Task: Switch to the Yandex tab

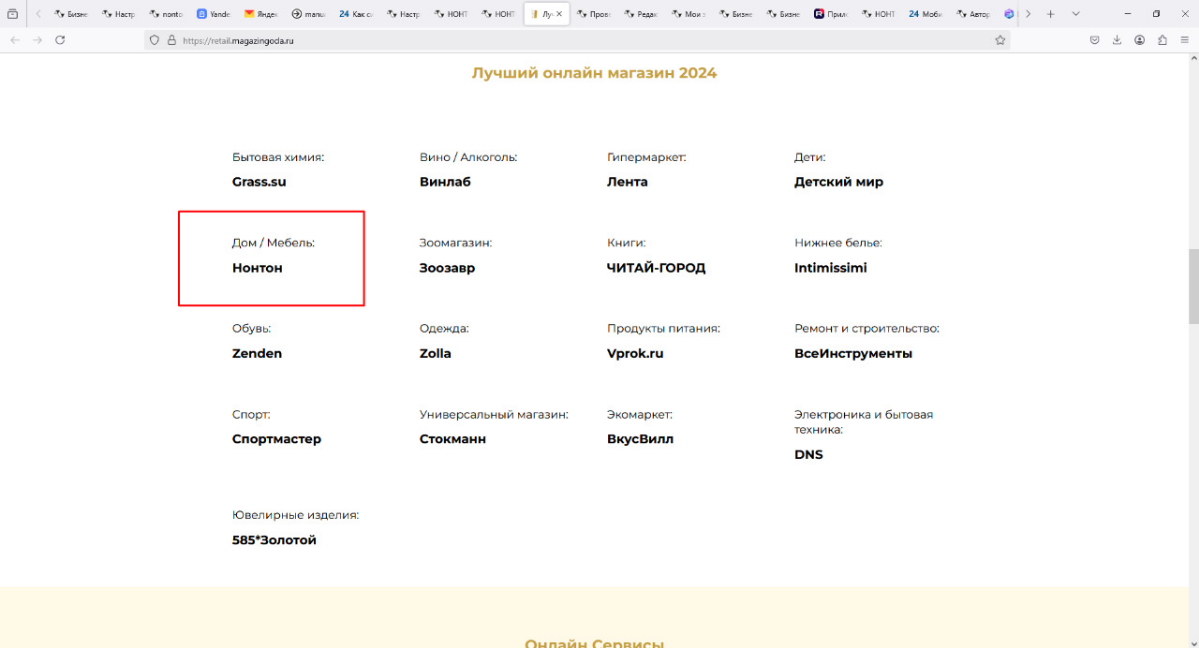Action: coord(213,14)
